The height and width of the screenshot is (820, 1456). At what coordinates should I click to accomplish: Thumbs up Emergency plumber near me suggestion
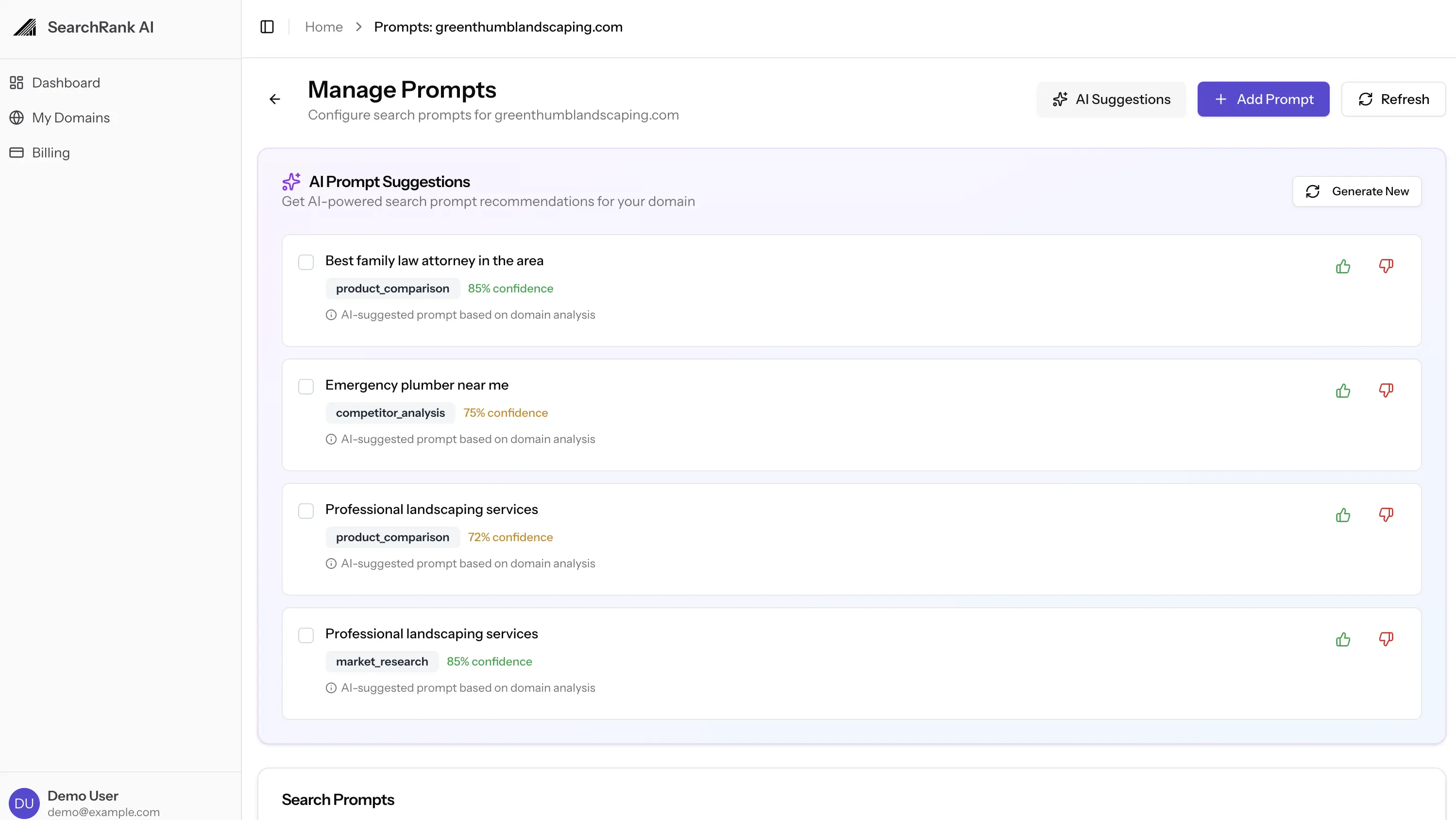tap(1343, 391)
